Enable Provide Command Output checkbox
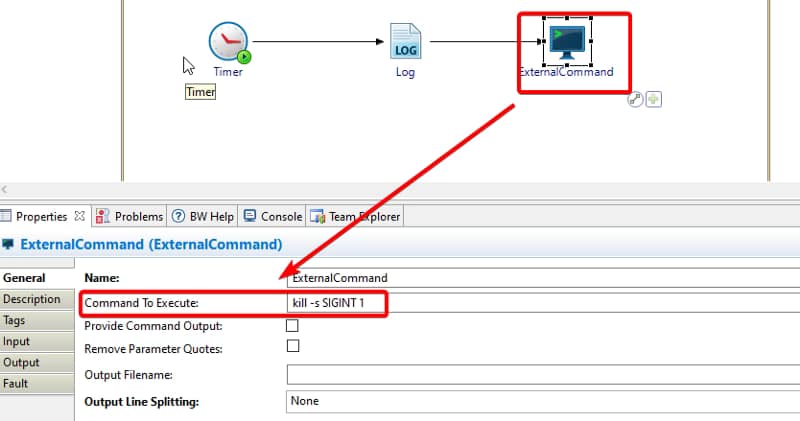 point(293,325)
